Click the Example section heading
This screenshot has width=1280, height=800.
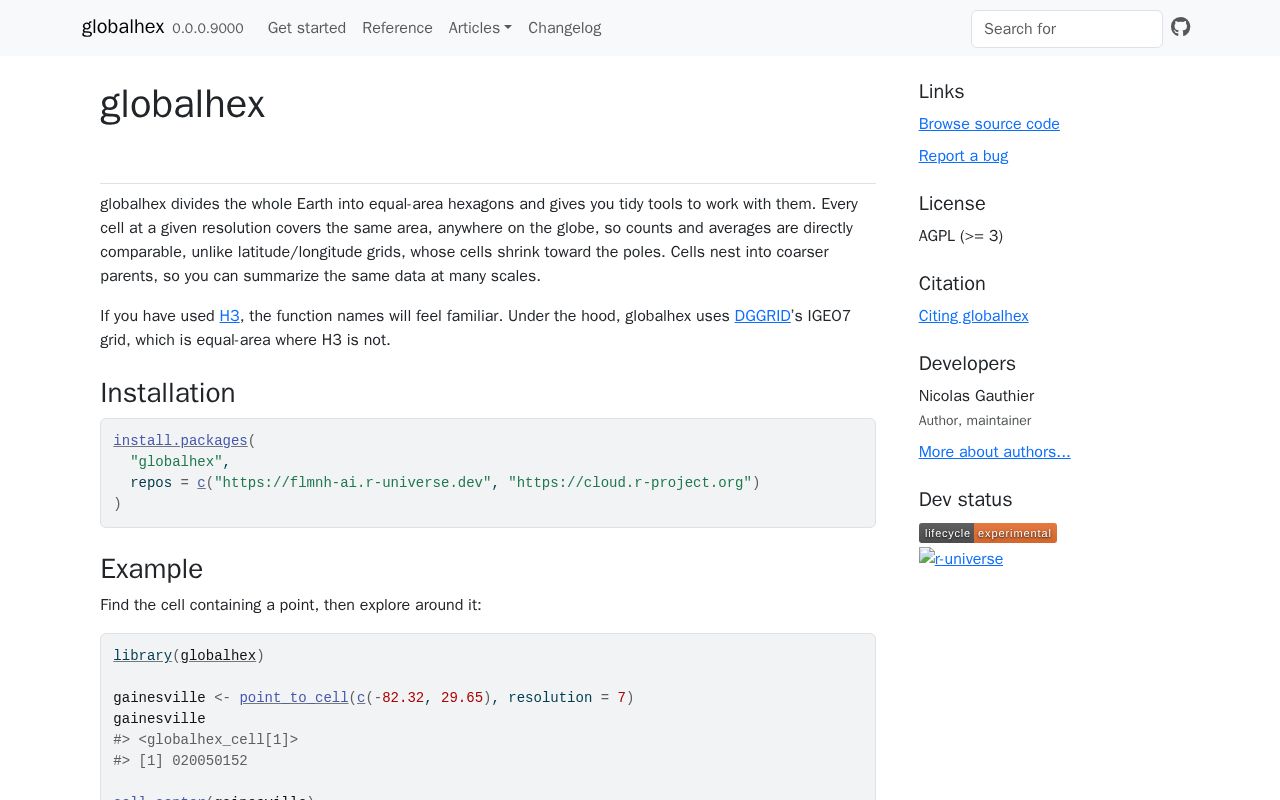[x=151, y=569]
